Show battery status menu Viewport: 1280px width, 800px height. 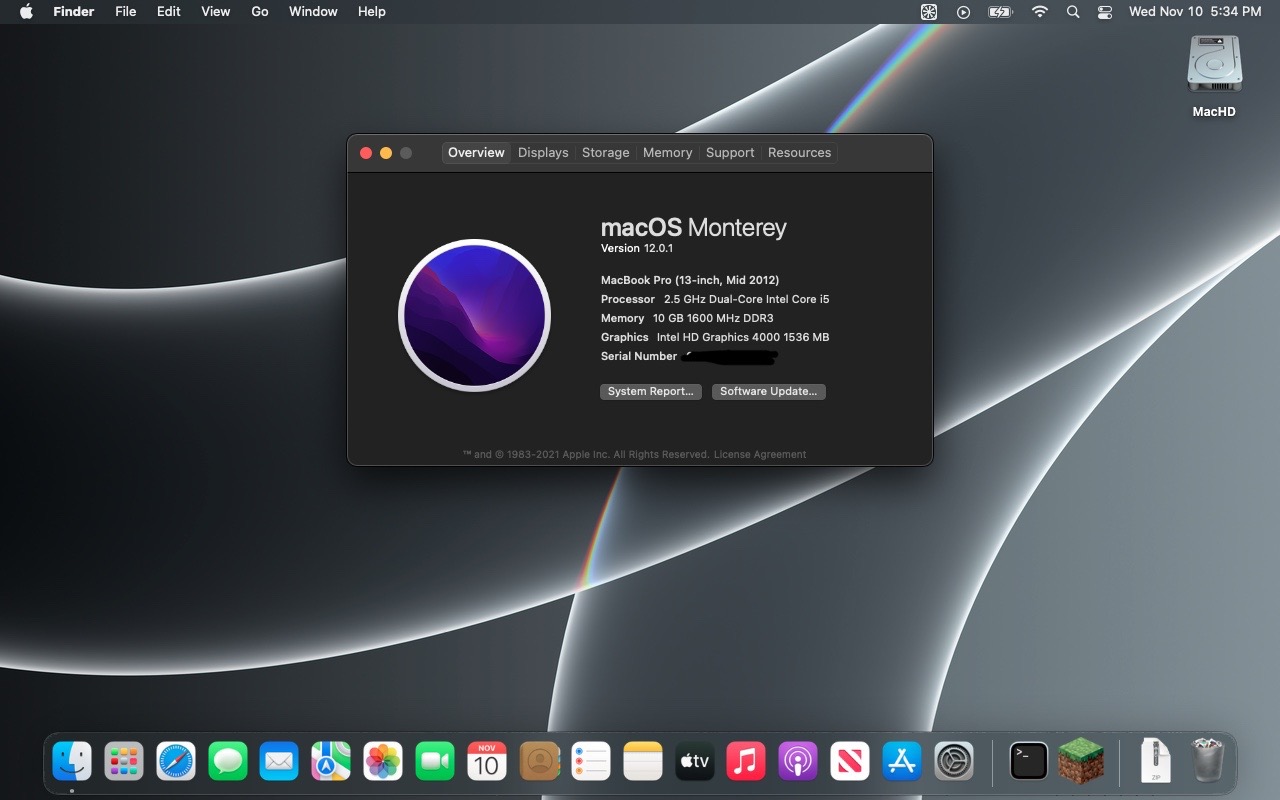tap(1000, 12)
